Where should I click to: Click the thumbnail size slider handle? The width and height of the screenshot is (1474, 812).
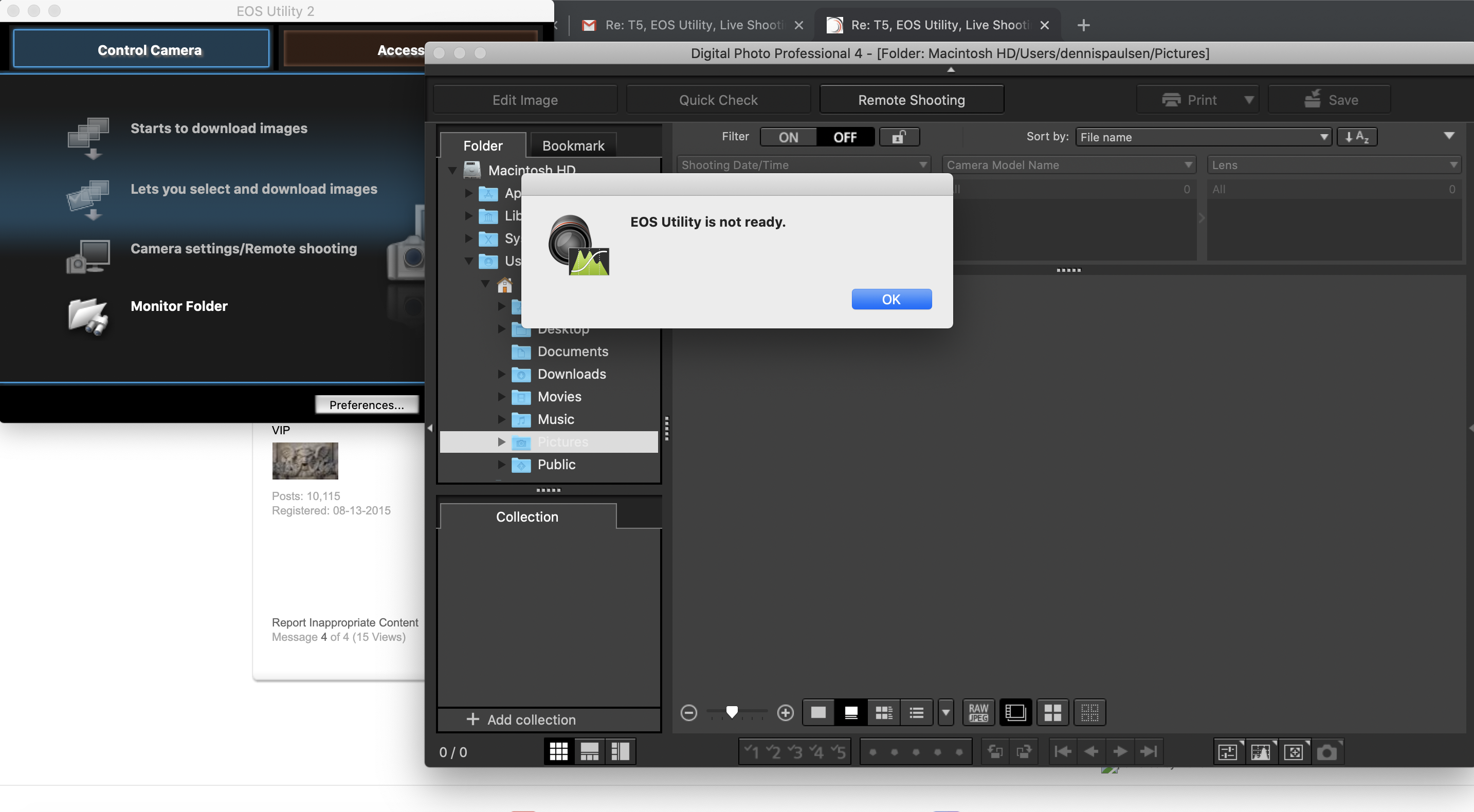tap(731, 712)
